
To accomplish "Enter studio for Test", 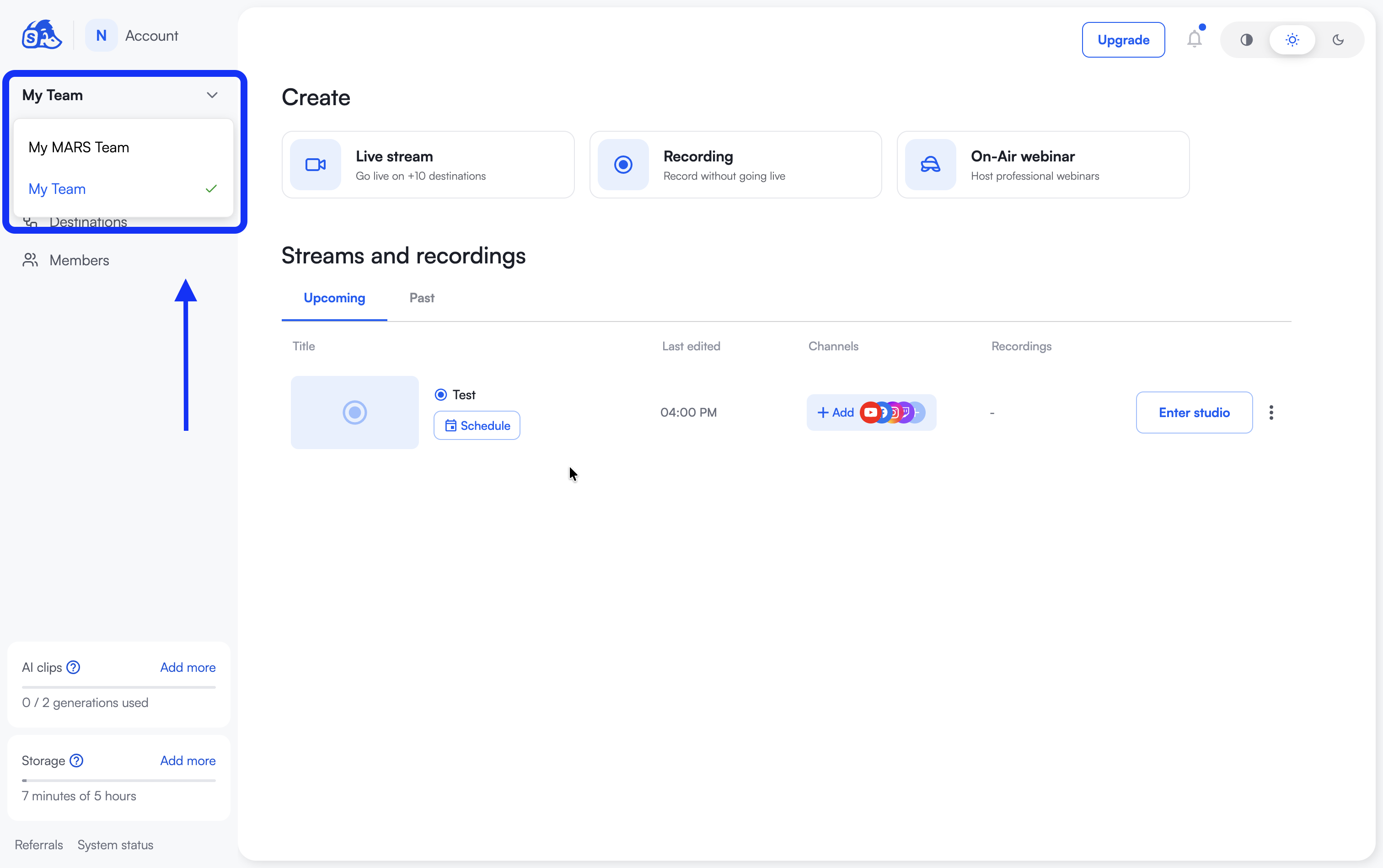I will click(1194, 413).
